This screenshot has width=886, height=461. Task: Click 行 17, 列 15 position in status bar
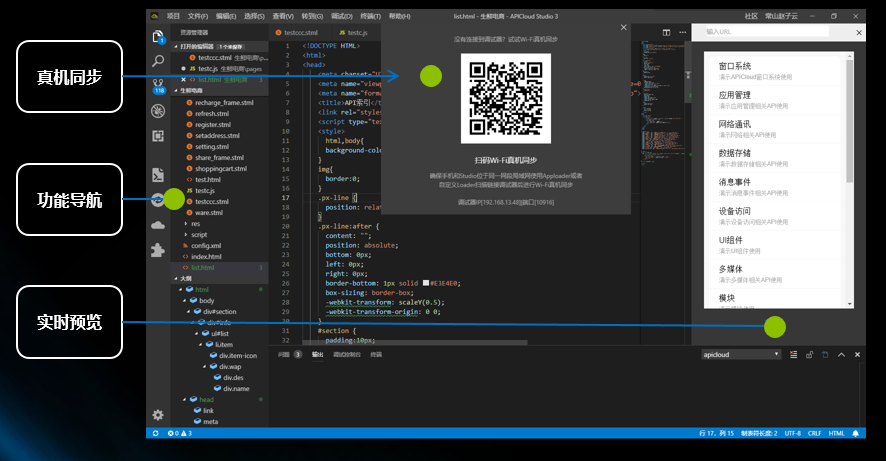pos(716,433)
